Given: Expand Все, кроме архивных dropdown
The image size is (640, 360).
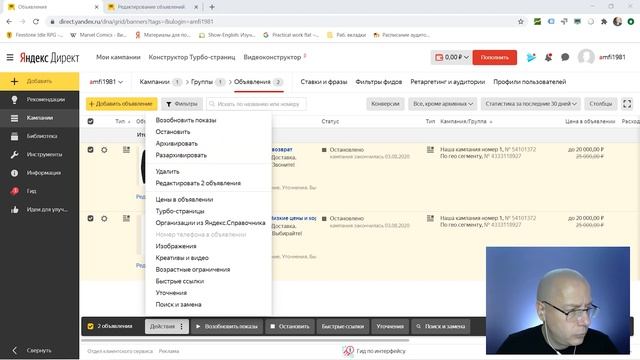Looking at the screenshot, I should tap(442, 104).
